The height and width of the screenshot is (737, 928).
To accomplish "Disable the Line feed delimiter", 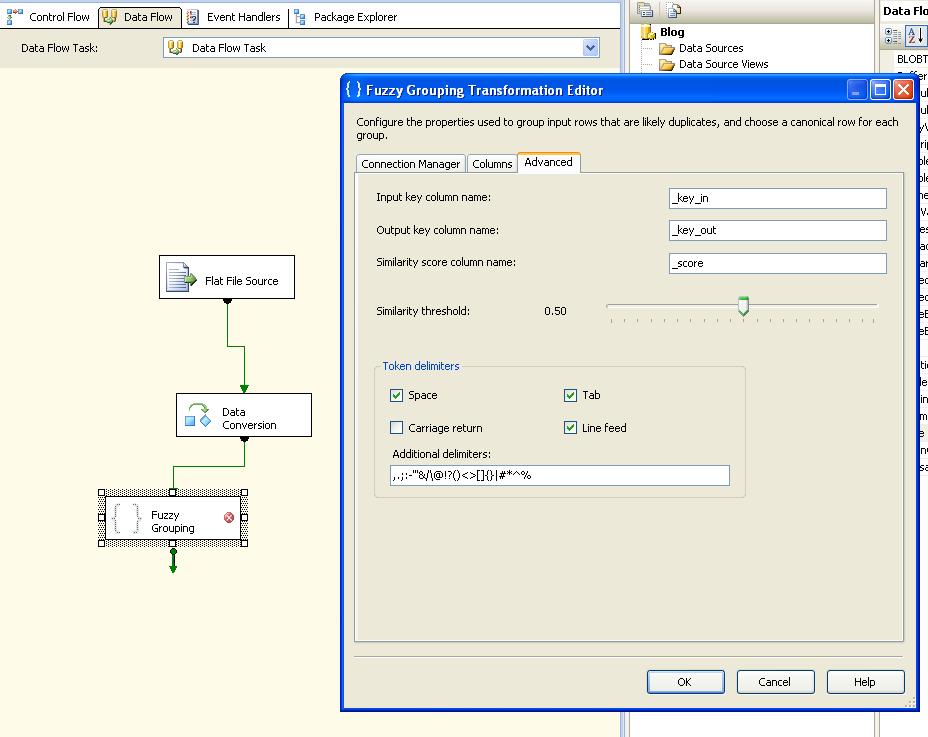I will pyautogui.click(x=571, y=427).
